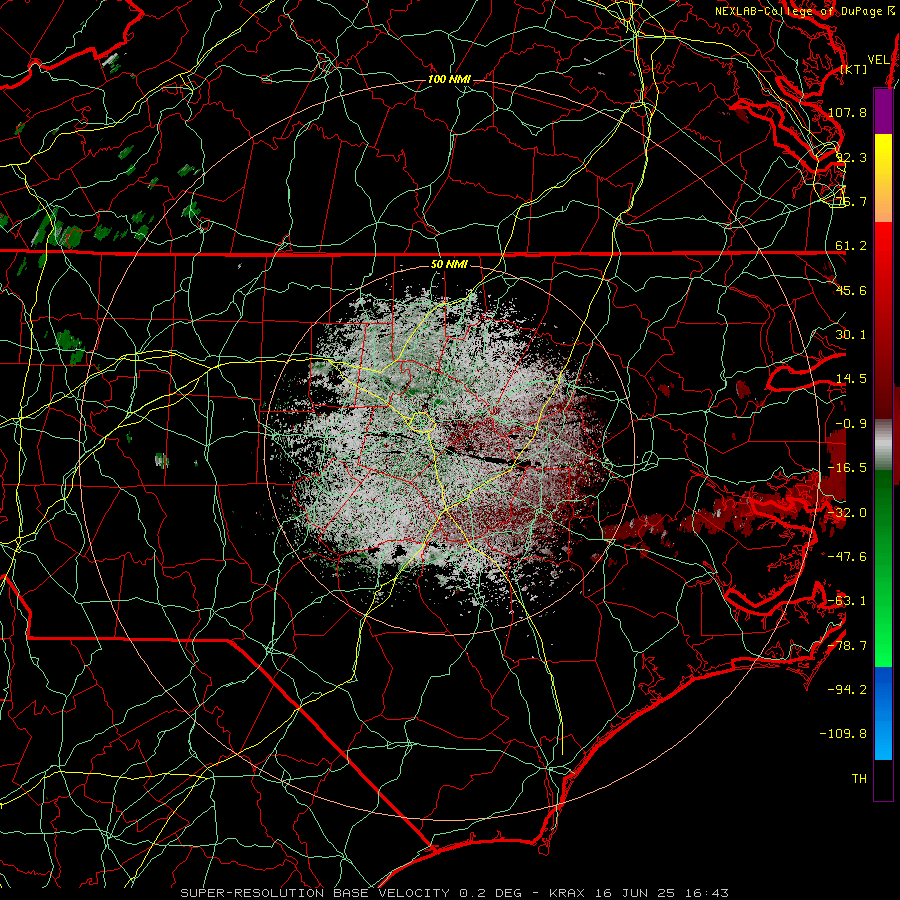Select the 14.5 value on the velocity scale
Image resolution: width=900 pixels, height=900 pixels.
[851, 379]
